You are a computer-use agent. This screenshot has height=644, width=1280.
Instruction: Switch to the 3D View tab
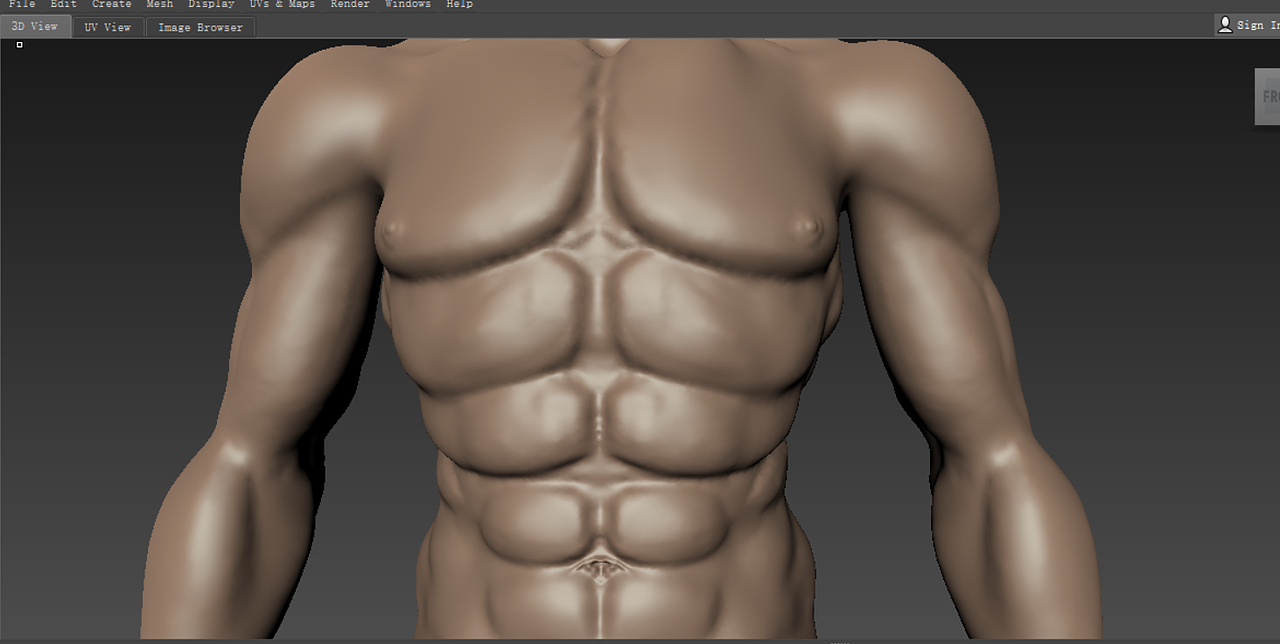point(35,27)
